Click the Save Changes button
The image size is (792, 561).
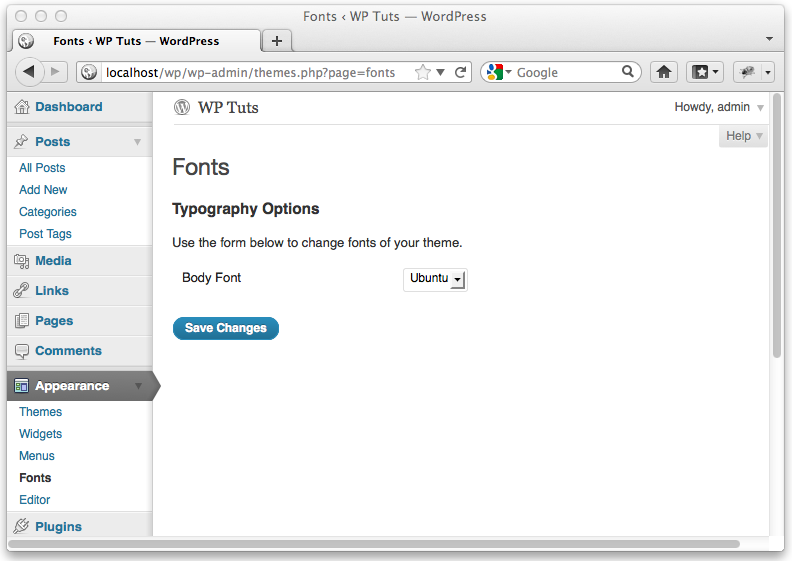pyautogui.click(x=226, y=328)
